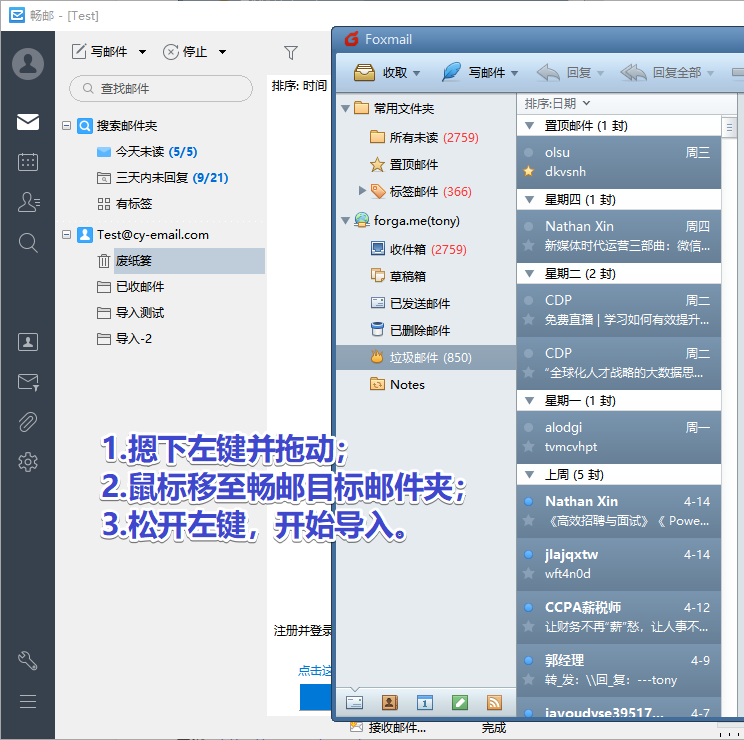Image resolution: width=744 pixels, height=740 pixels.
Task: Collapse the forga.me(tony) account in Foxmail
Action: (x=345, y=221)
